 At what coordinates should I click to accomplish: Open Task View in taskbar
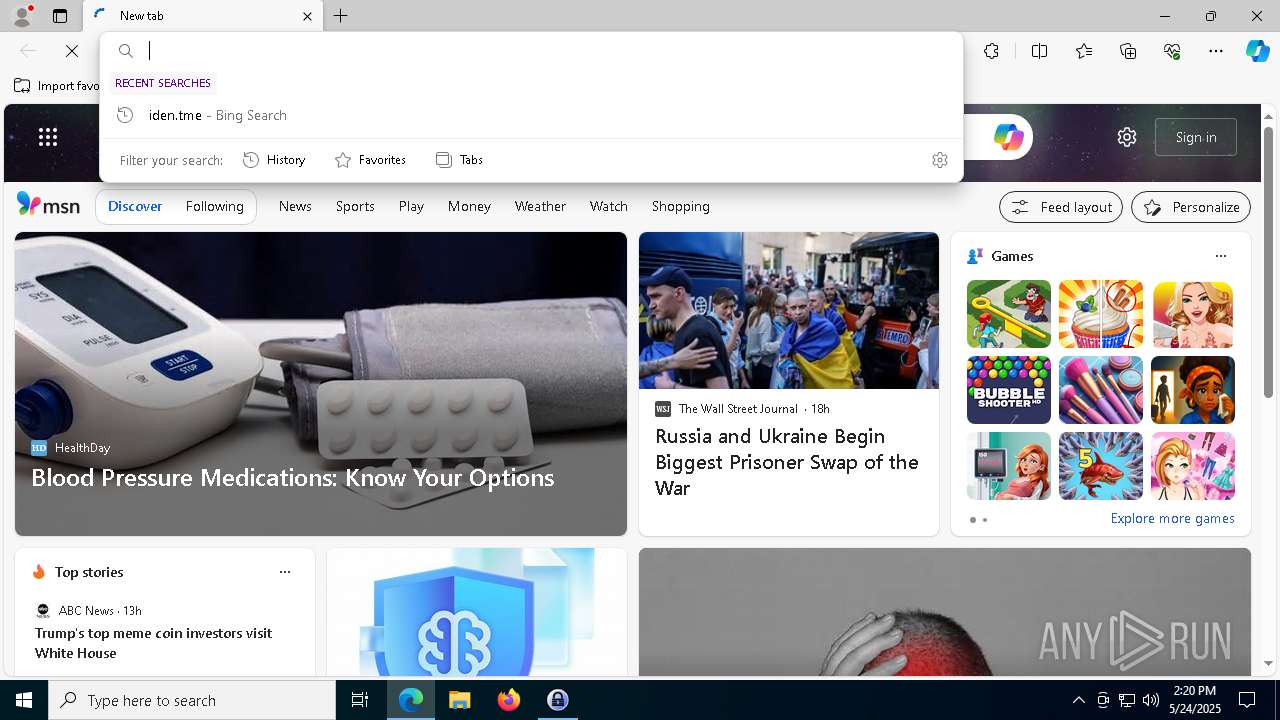tap(360, 700)
